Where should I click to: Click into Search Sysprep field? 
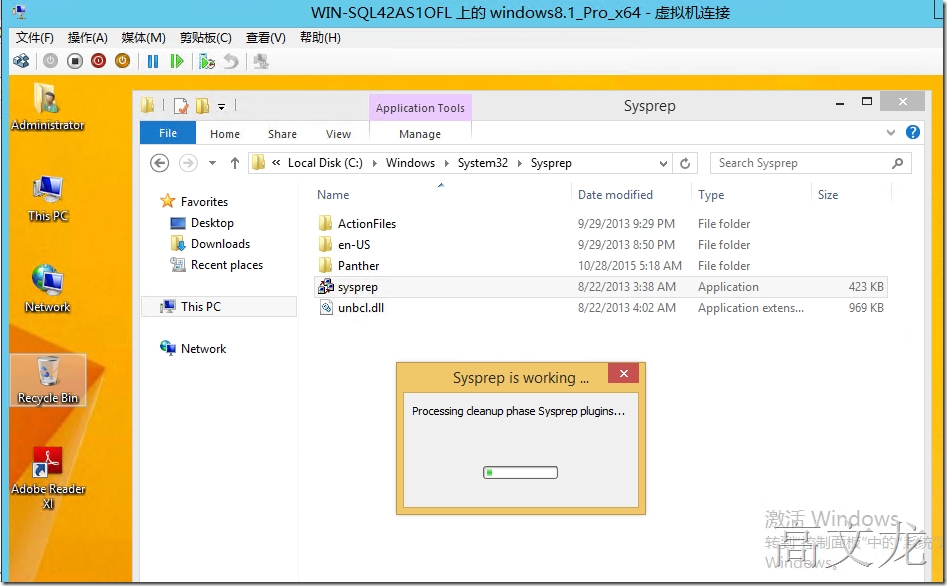pos(811,163)
